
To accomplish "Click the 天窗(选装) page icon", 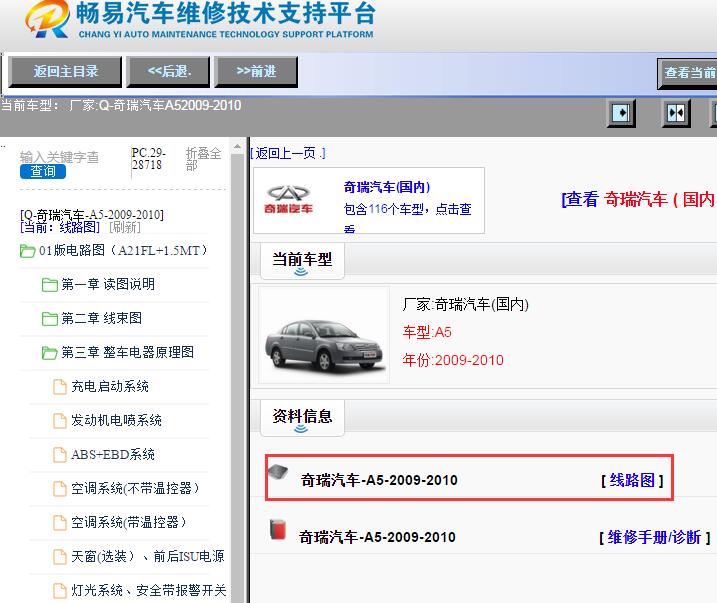I will pyautogui.click(x=59, y=556).
